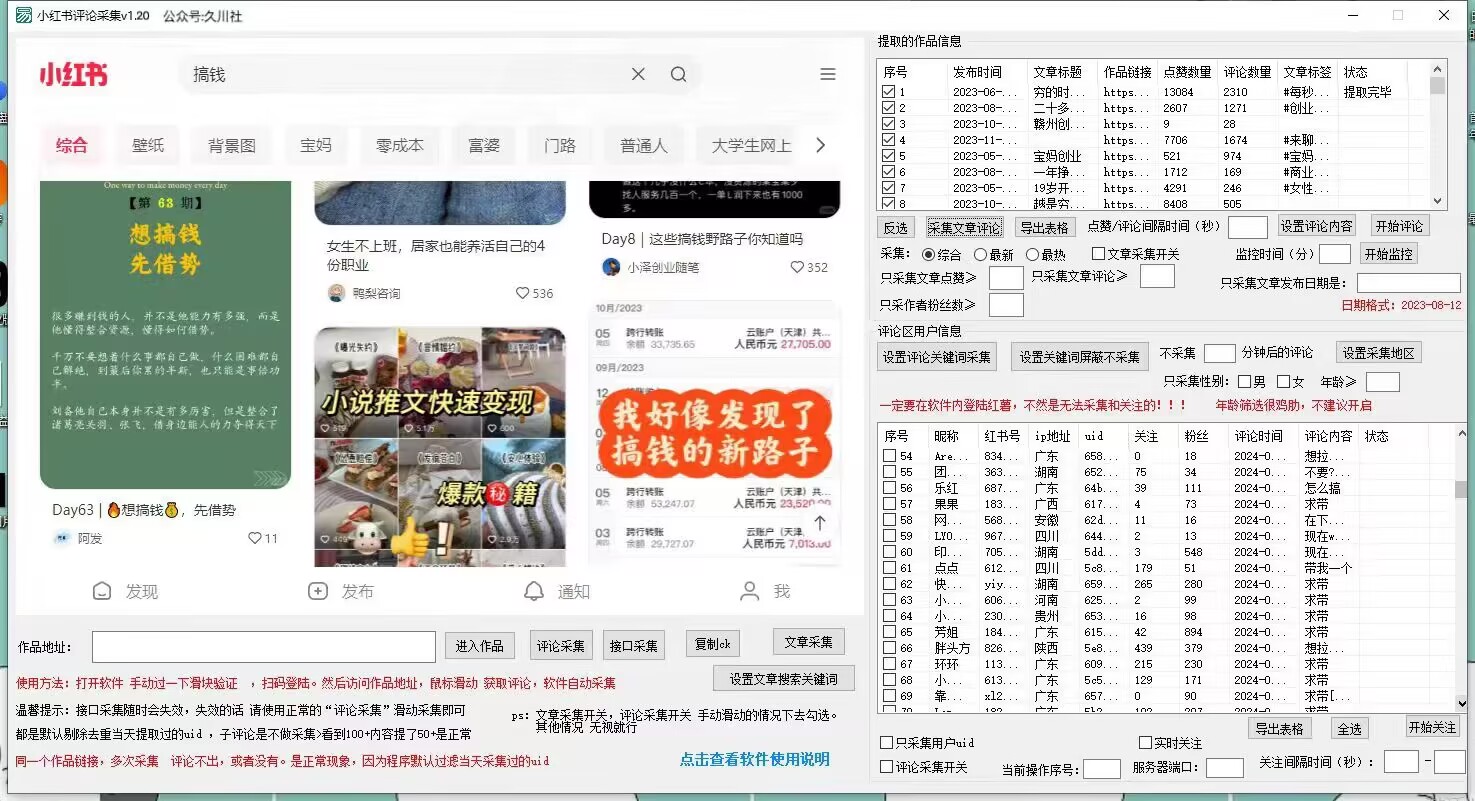Show more category tabs with right chevron
The height and width of the screenshot is (801, 1475).
pos(821,145)
